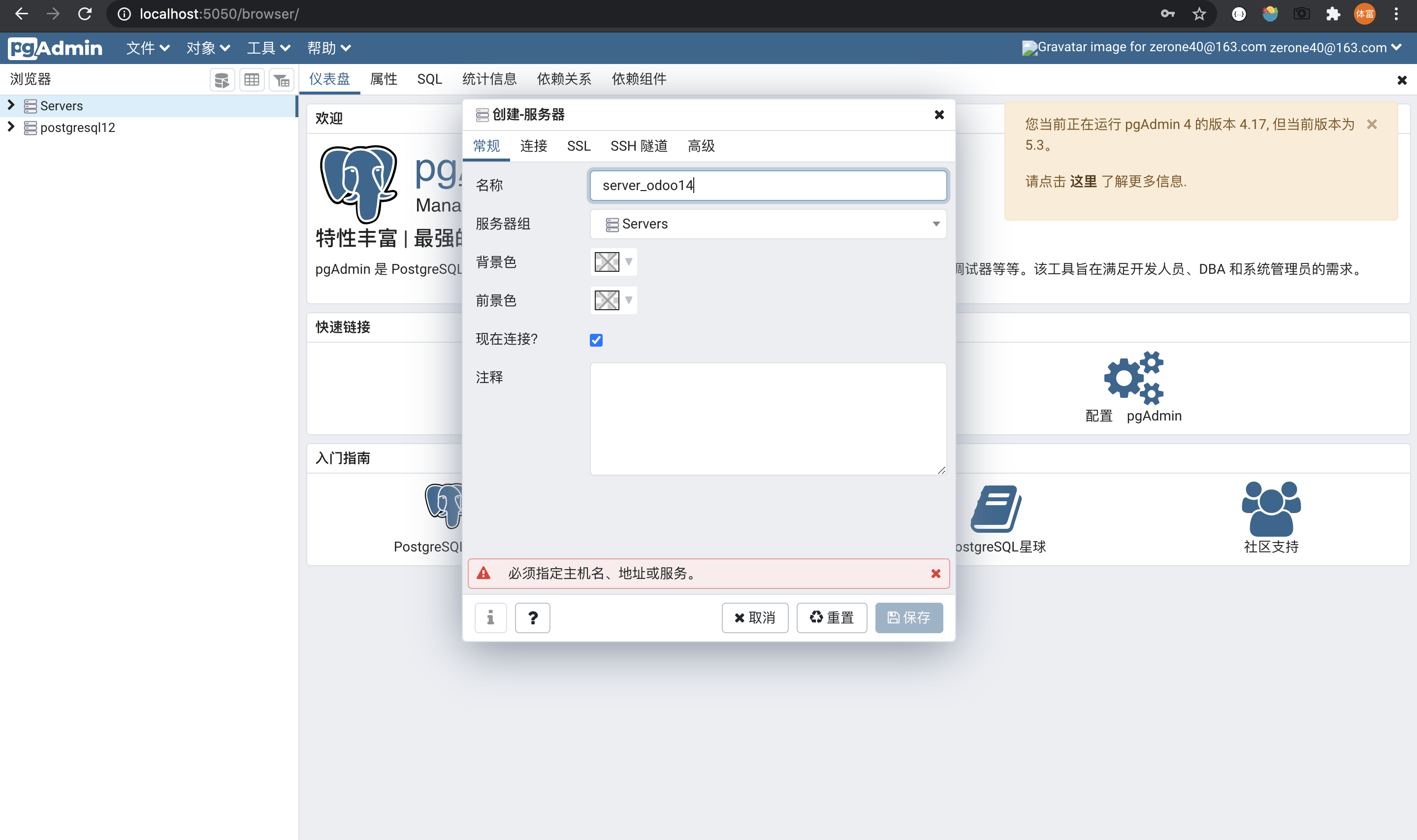Image resolution: width=1417 pixels, height=840 pixels.
Task: Uncheck the 现在连接? checkbox
Action: click(x=596, y=340)
